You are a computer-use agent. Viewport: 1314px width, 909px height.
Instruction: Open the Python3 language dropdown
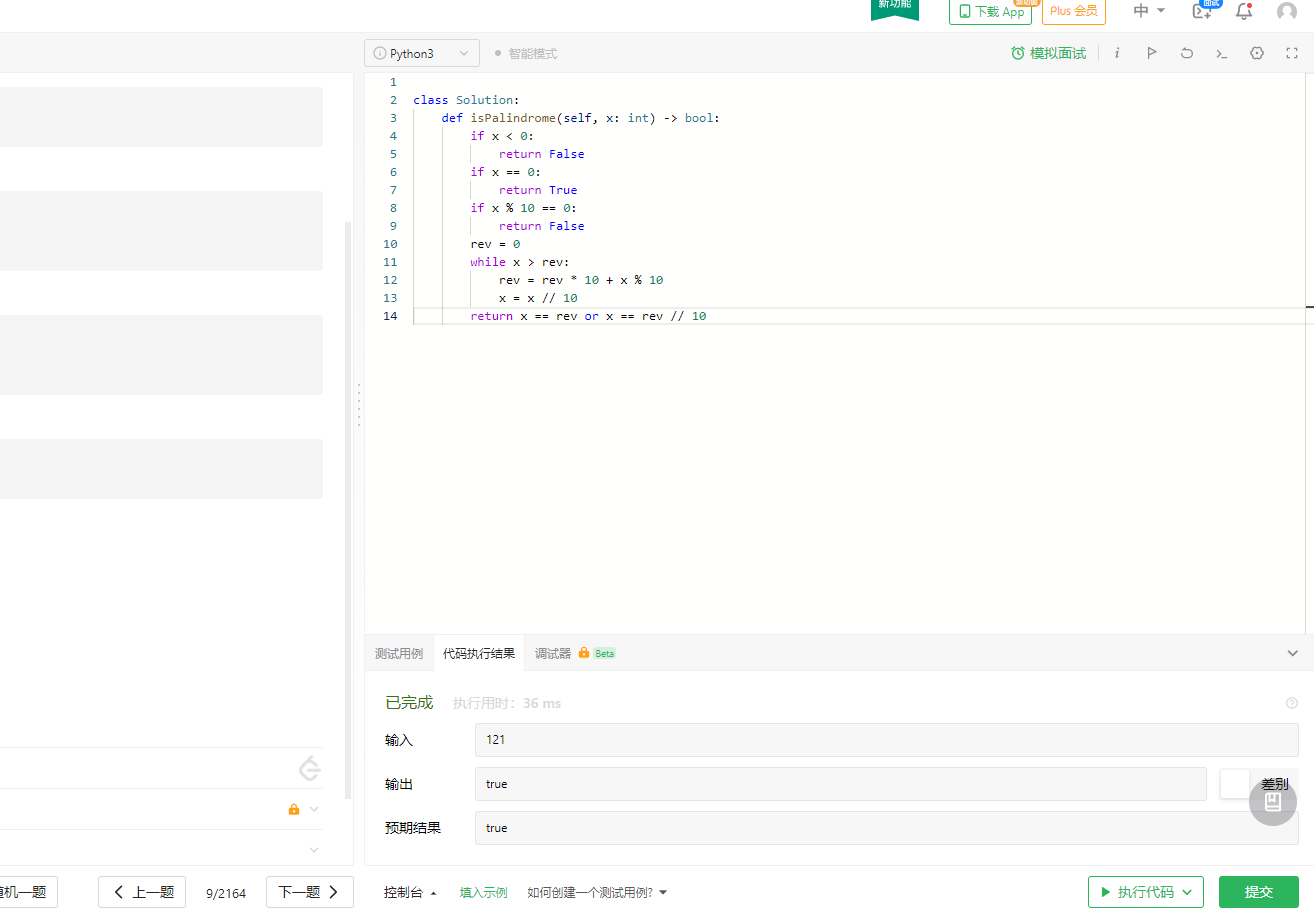[x=421, y=53]
